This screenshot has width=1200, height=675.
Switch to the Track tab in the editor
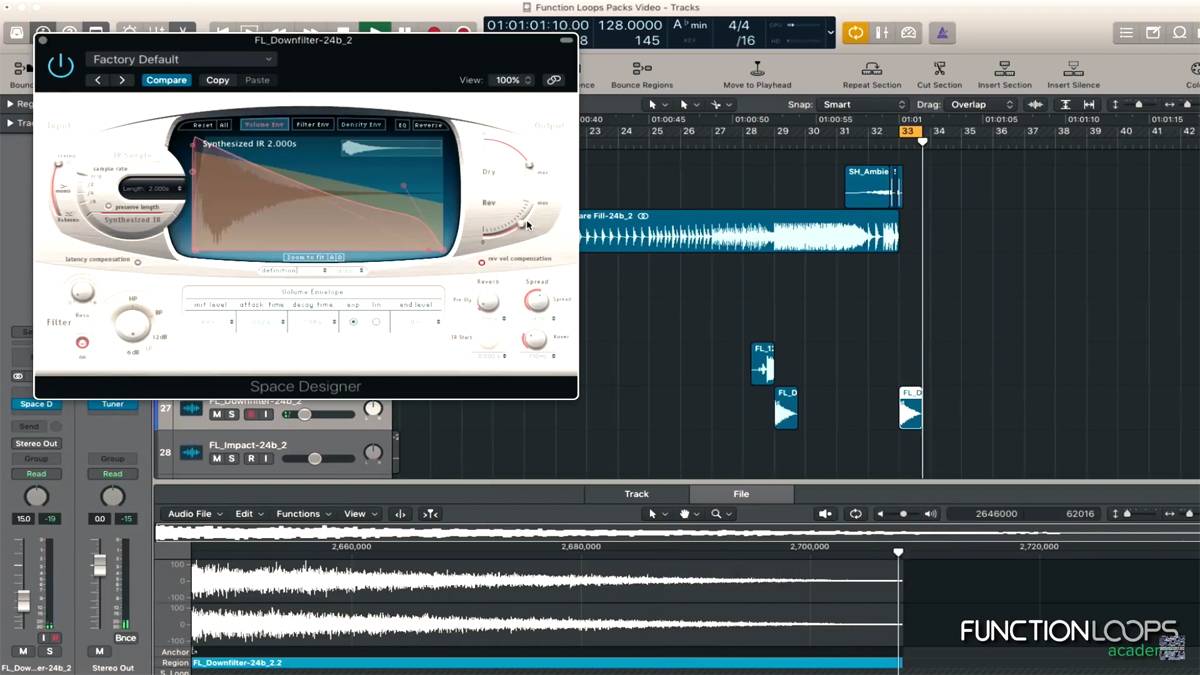636,494
